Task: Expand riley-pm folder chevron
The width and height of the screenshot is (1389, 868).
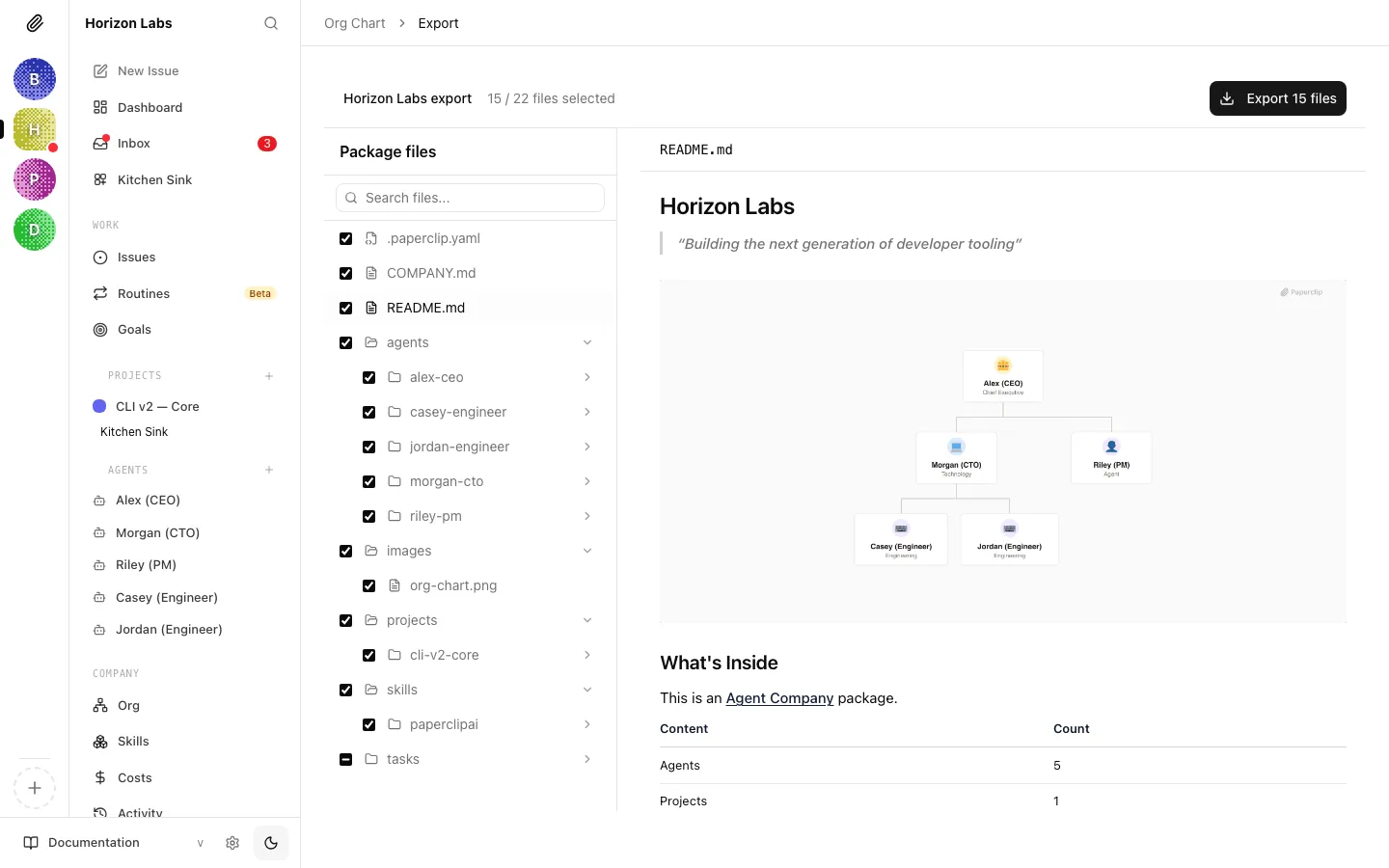Action: coord(587,516)
